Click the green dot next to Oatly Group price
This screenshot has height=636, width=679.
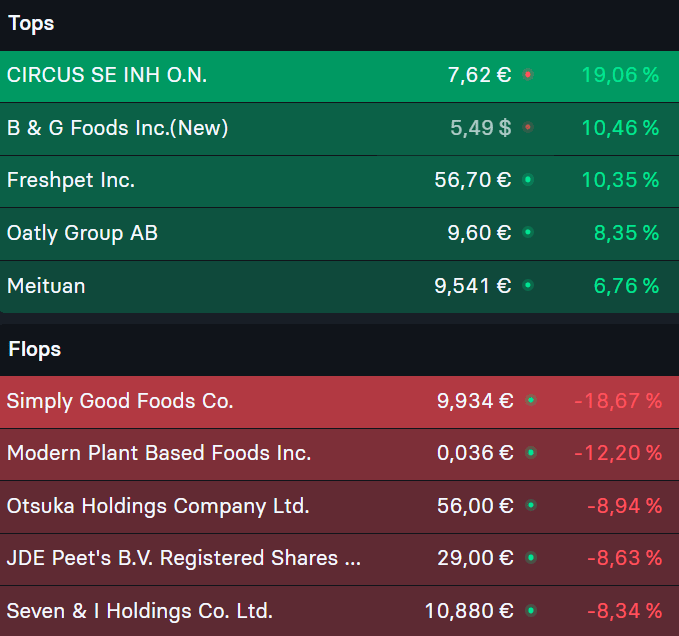[528, 232]
